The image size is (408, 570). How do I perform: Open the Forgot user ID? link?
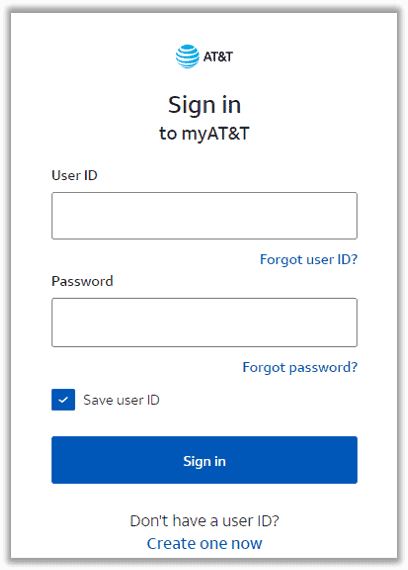(309, 260)
